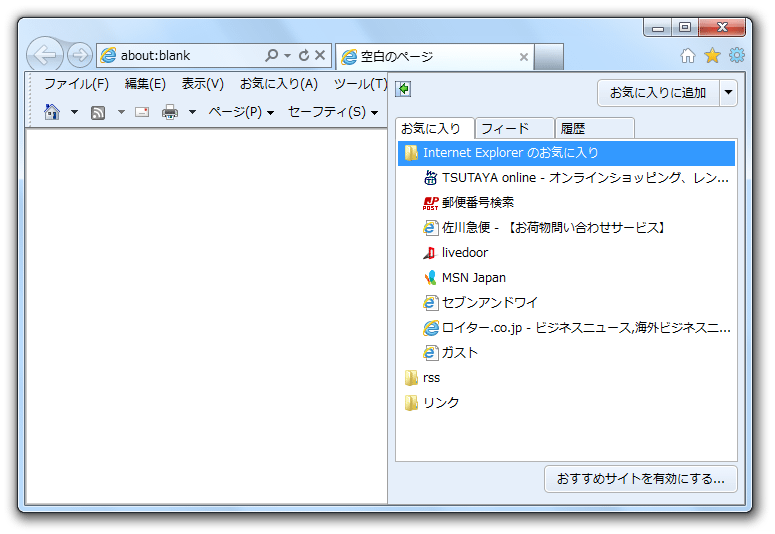Open favorites with the star icon
Viewport: 775px width, 534px height.
(x=712, y=55)
